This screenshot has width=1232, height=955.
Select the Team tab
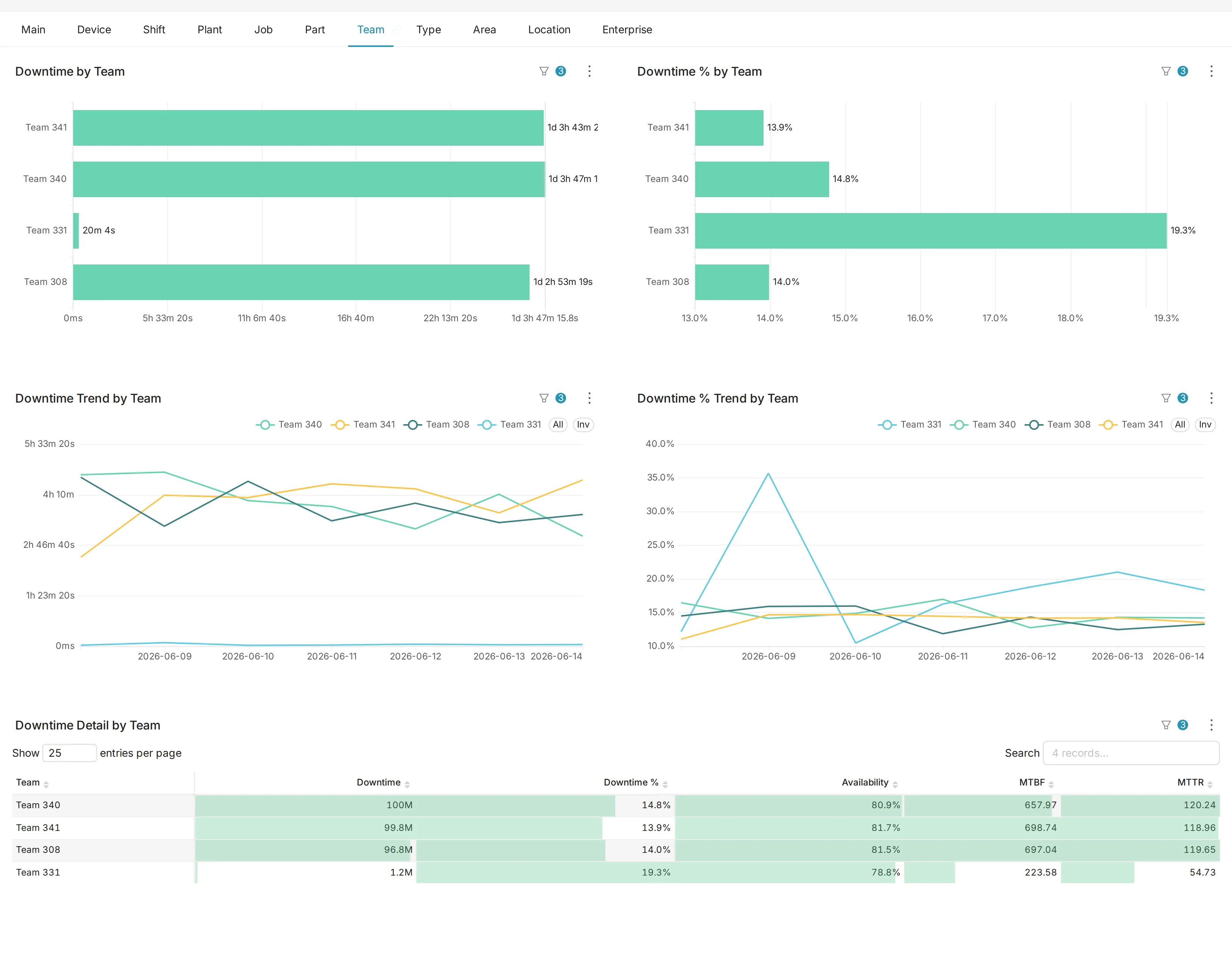coord(370,30)
